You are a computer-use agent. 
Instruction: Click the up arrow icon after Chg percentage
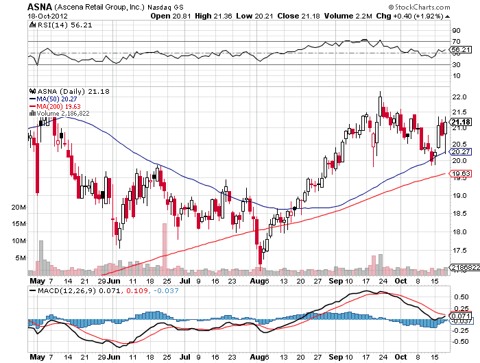pos(447,16)
